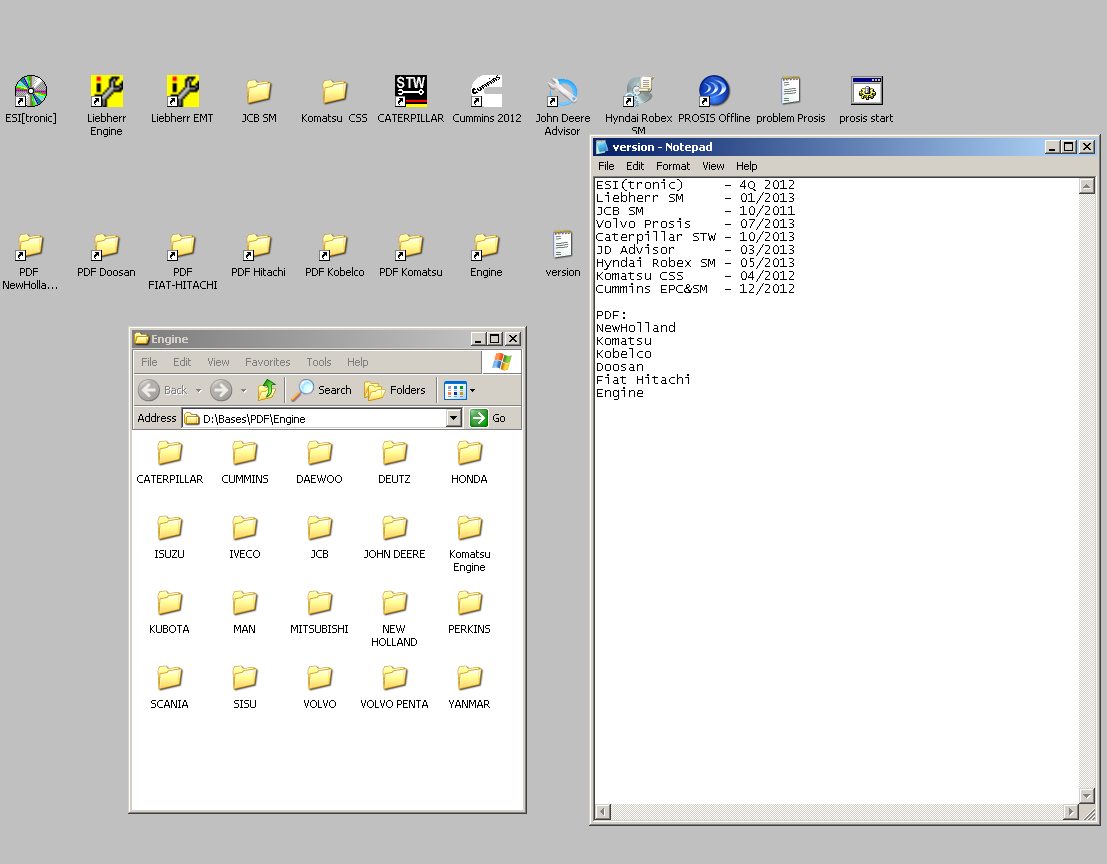Screen dimensions: 1107x864
Task: Click the Up folder toolbar icon
Action: (267, 390)
